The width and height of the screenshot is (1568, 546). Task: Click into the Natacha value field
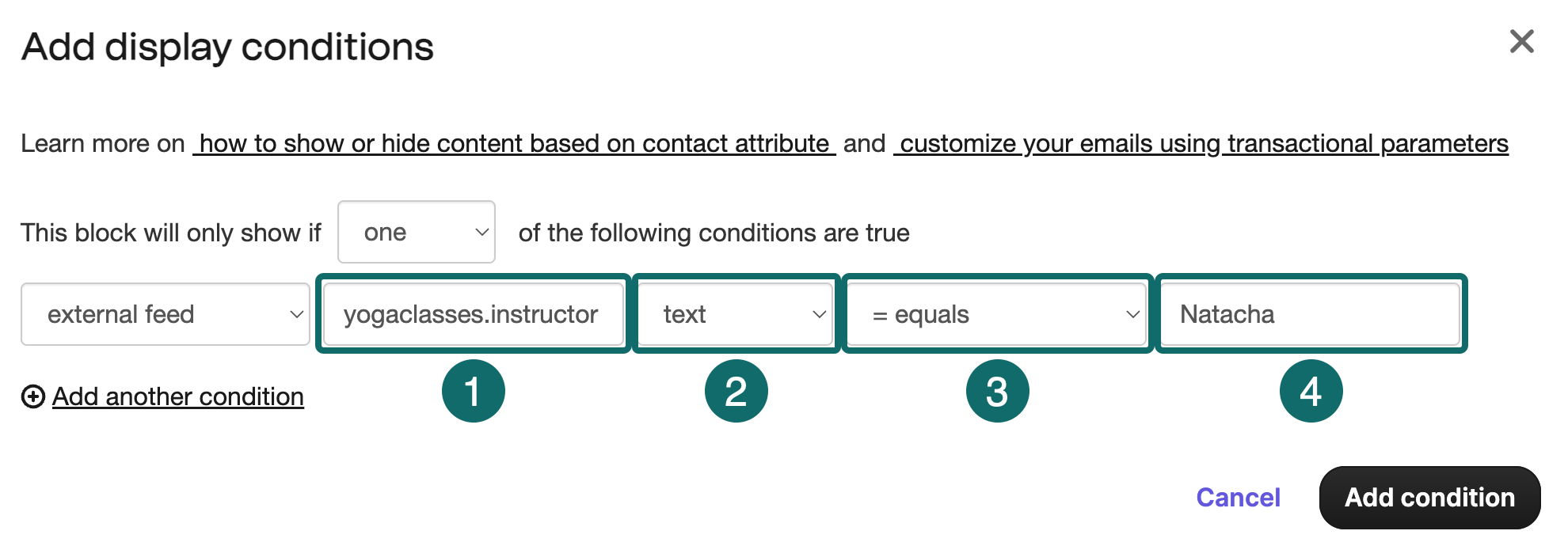[1311, 314]
